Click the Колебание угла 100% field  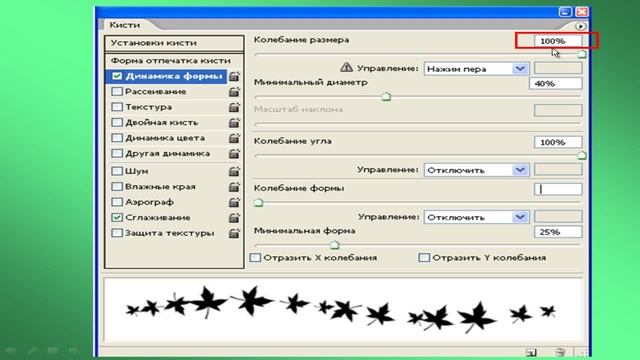(x=558, y=142)
